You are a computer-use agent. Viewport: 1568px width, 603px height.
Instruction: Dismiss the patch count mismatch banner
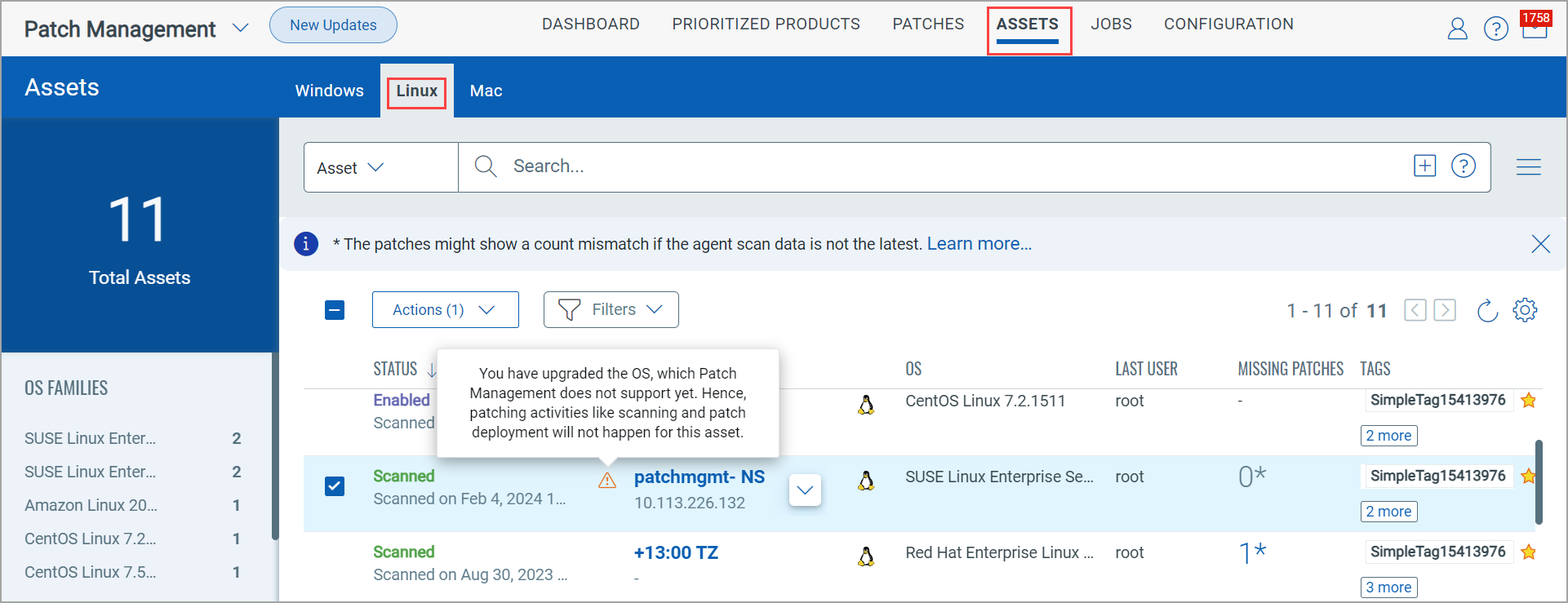point(1540,243)
